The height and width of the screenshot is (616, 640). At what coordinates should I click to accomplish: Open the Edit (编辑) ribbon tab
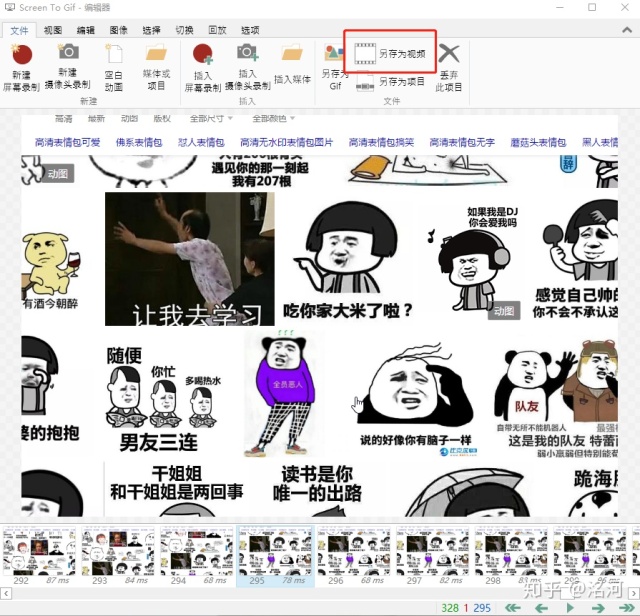[x=86, y=30]
